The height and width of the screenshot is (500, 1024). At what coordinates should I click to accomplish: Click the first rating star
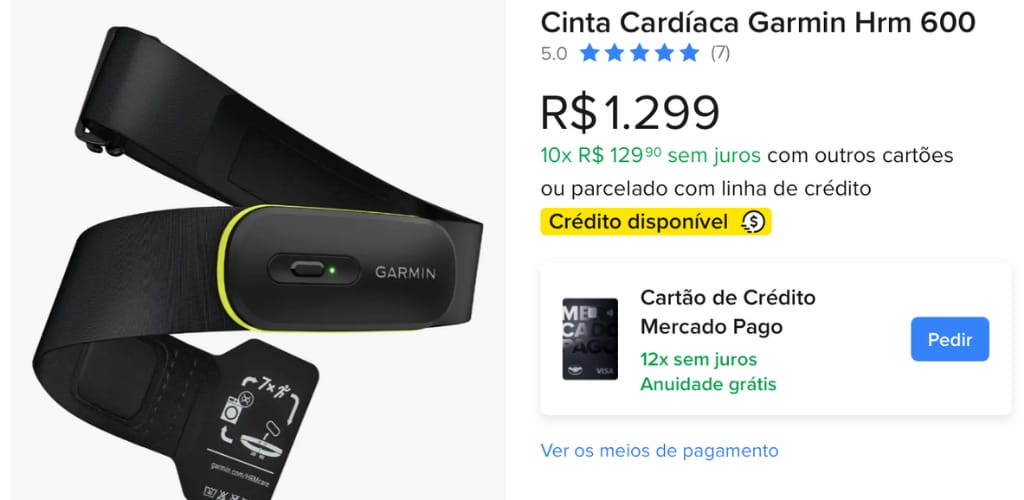(x=589, y=53)
